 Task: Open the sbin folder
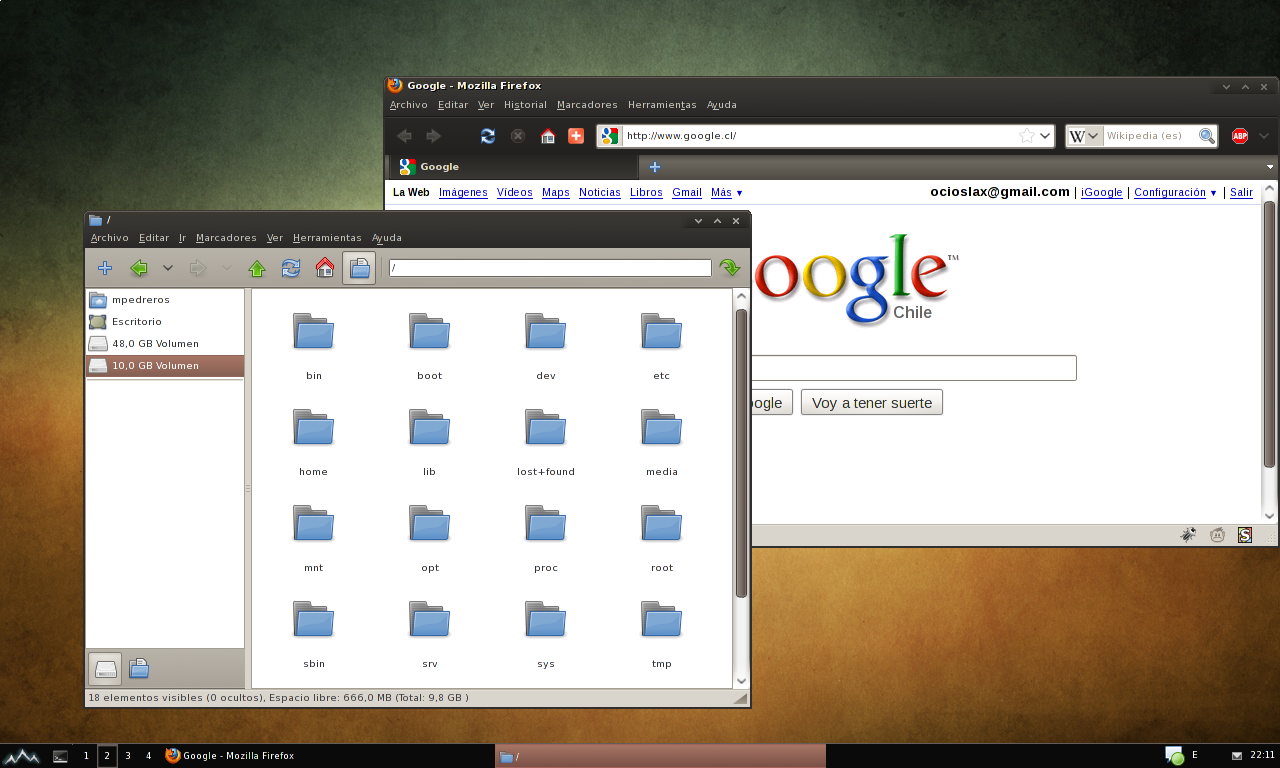[x=314, y=633]
